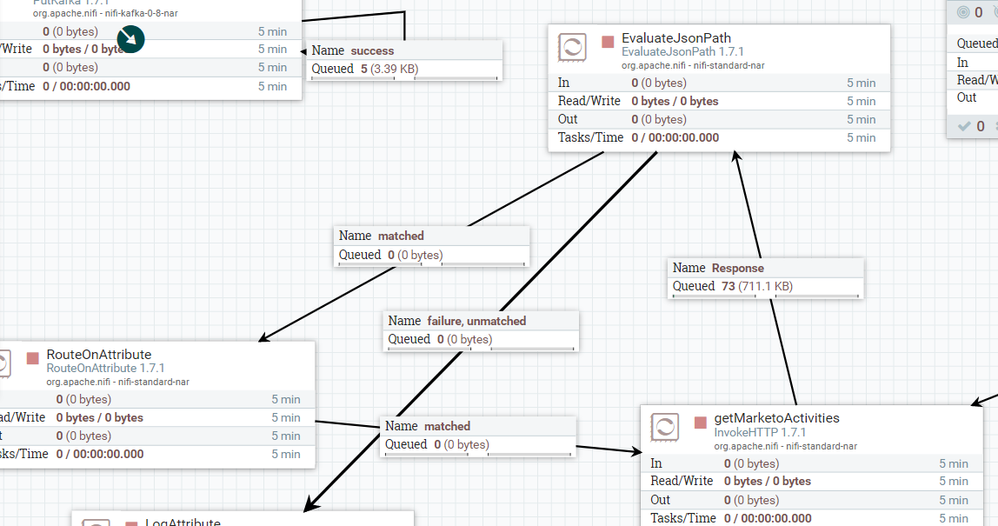Screen dimensions: 998x526
Task: Click the checkmark count in process group
Action: pos(973,126)
